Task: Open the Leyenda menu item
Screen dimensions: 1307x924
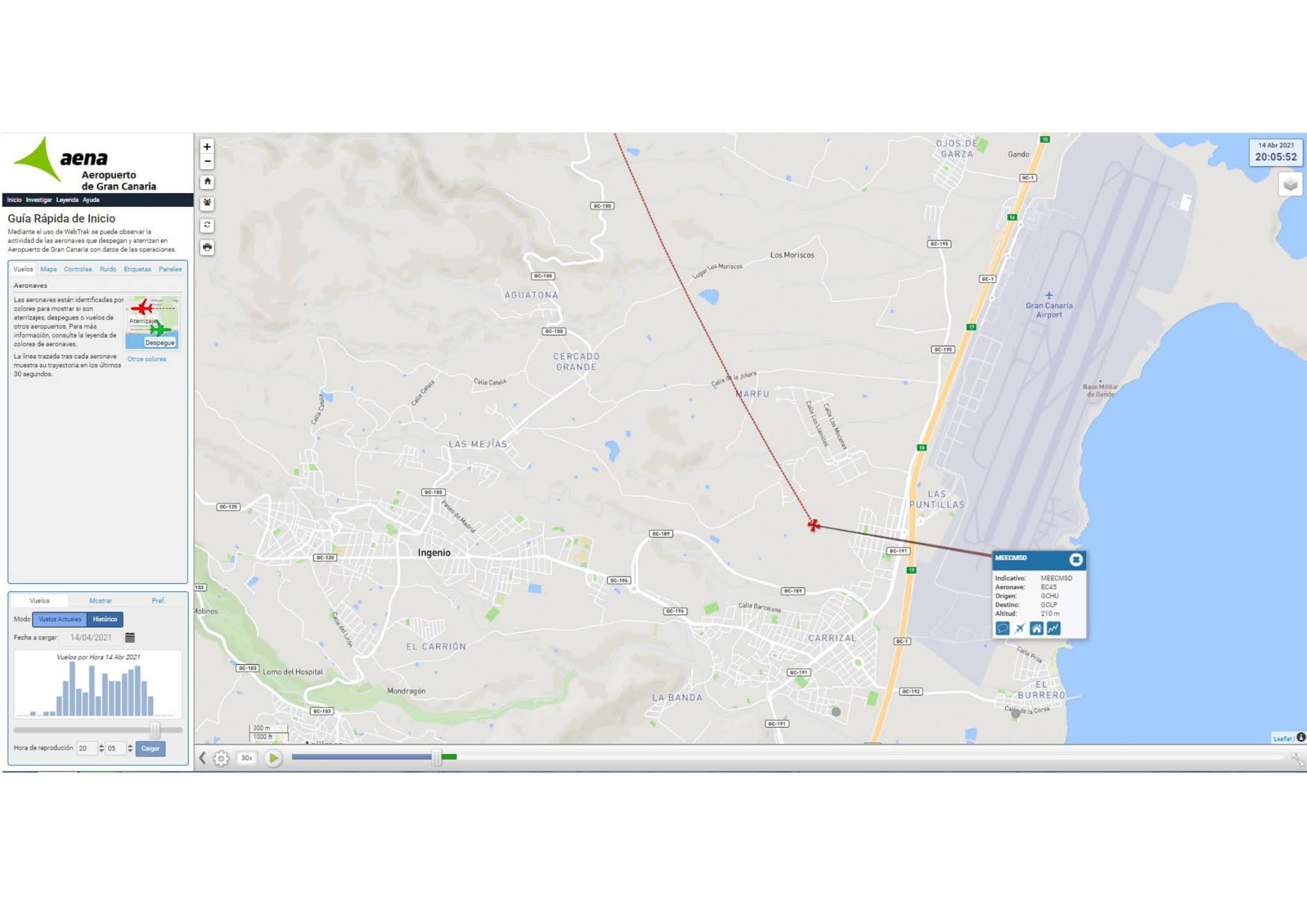Action: [x=67, y=200]
